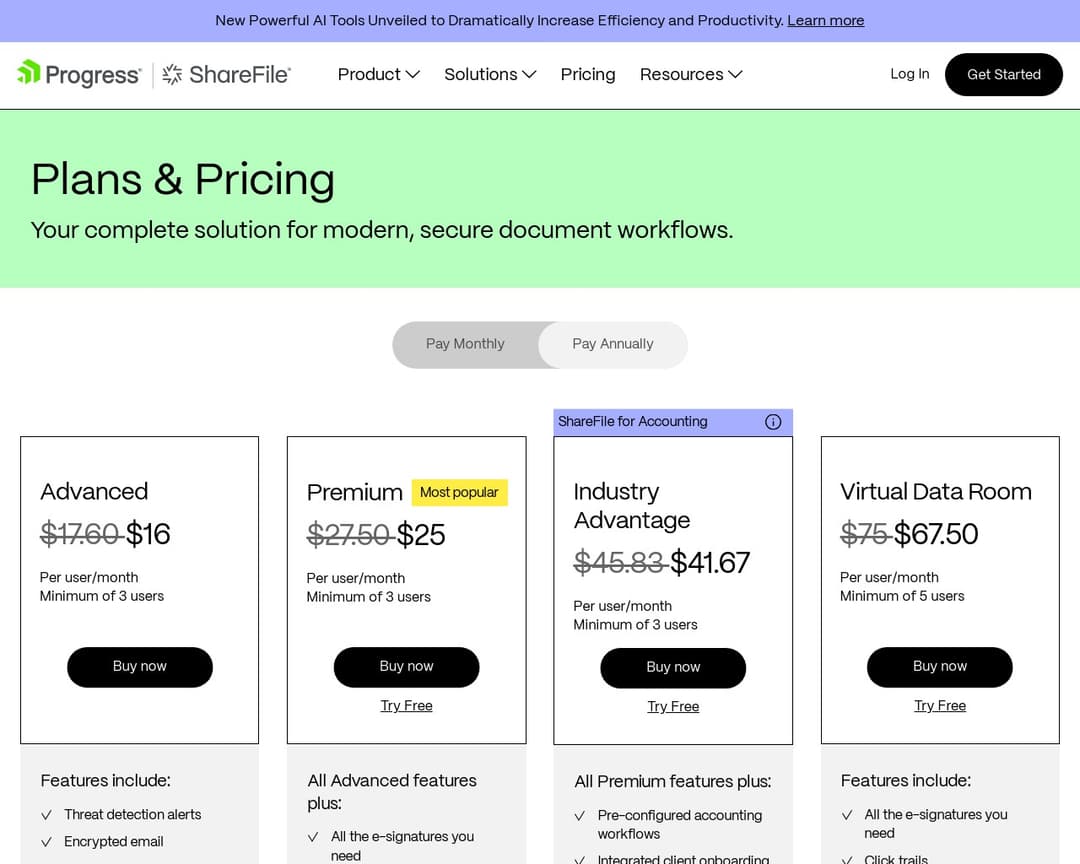Click the $67.50 Virtual Data Room price
This screenshot has height=864, width=1080.
coord(936,534)
